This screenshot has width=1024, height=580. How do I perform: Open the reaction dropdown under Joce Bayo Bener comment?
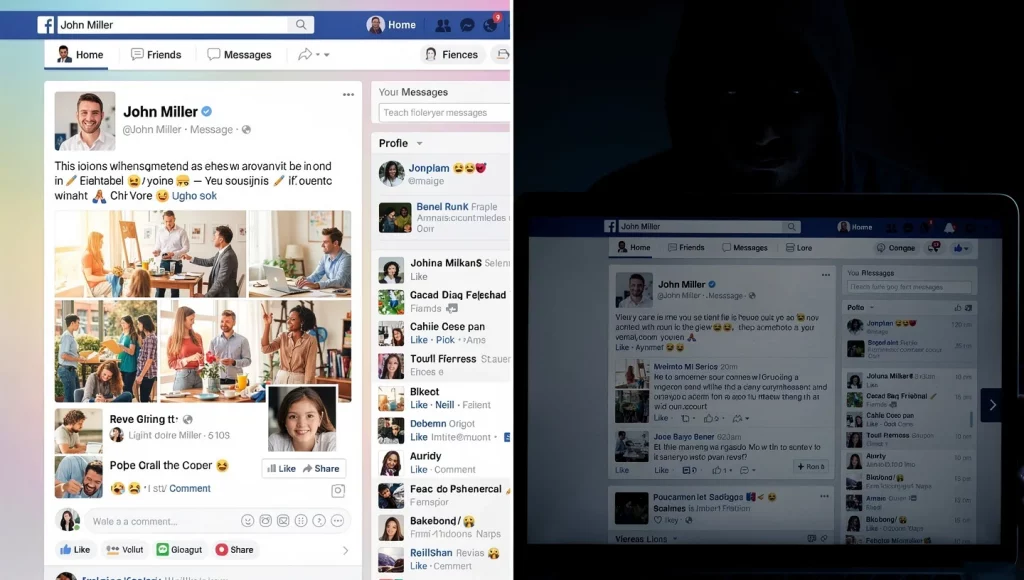[x=748, y=470]
